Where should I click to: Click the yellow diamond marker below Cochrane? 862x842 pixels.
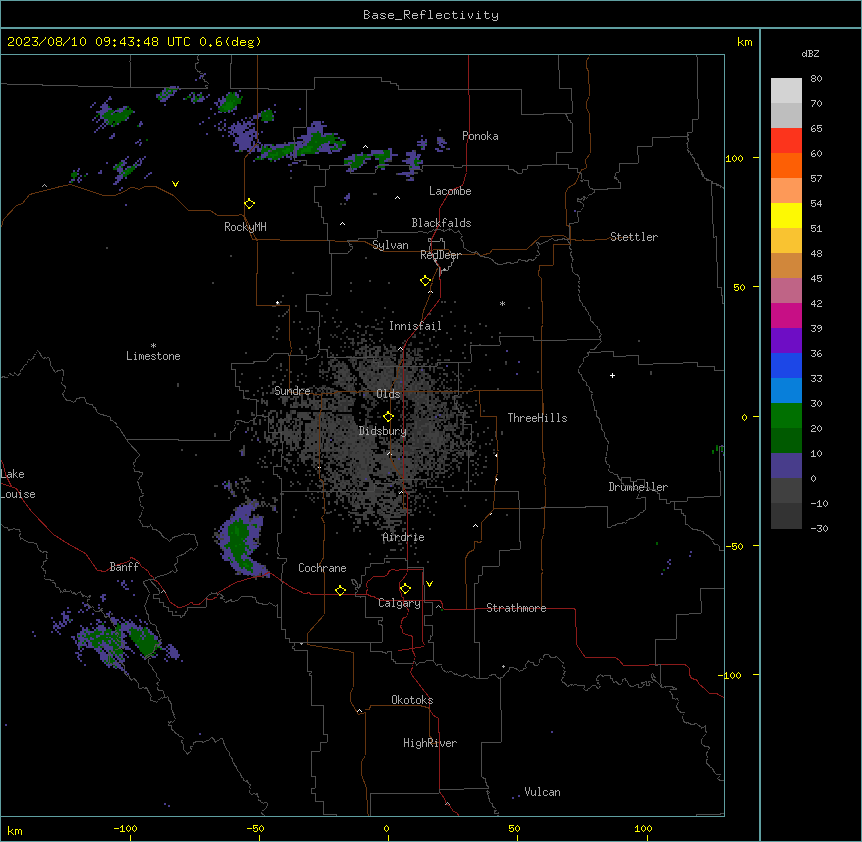pos(340,590)
